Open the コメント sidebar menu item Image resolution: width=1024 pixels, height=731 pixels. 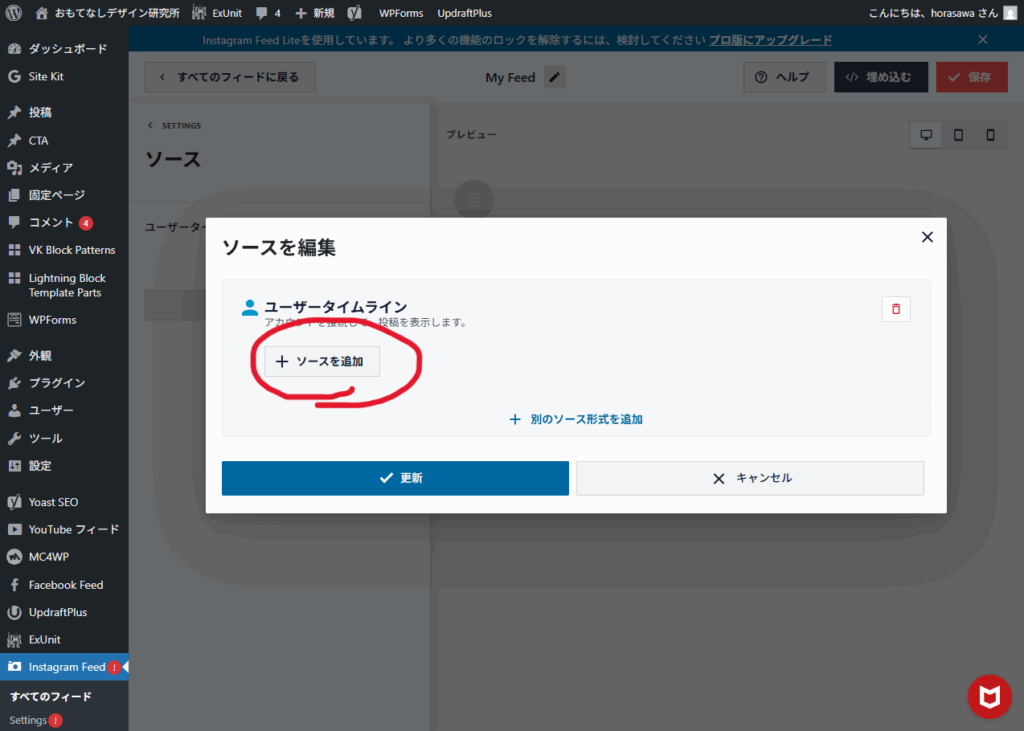click(51, 222)
